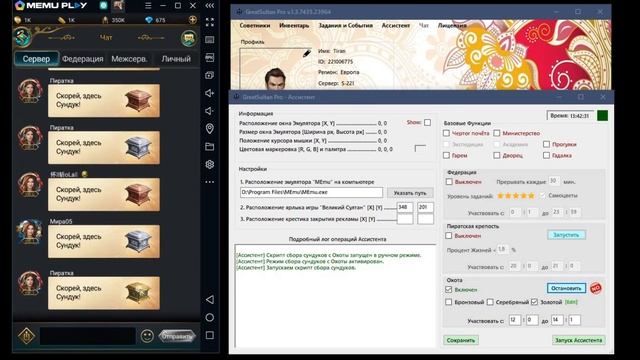640x360 pixels.
Task: Open the golden chest from last Пиратка message
Action: [x=138, y=293]
